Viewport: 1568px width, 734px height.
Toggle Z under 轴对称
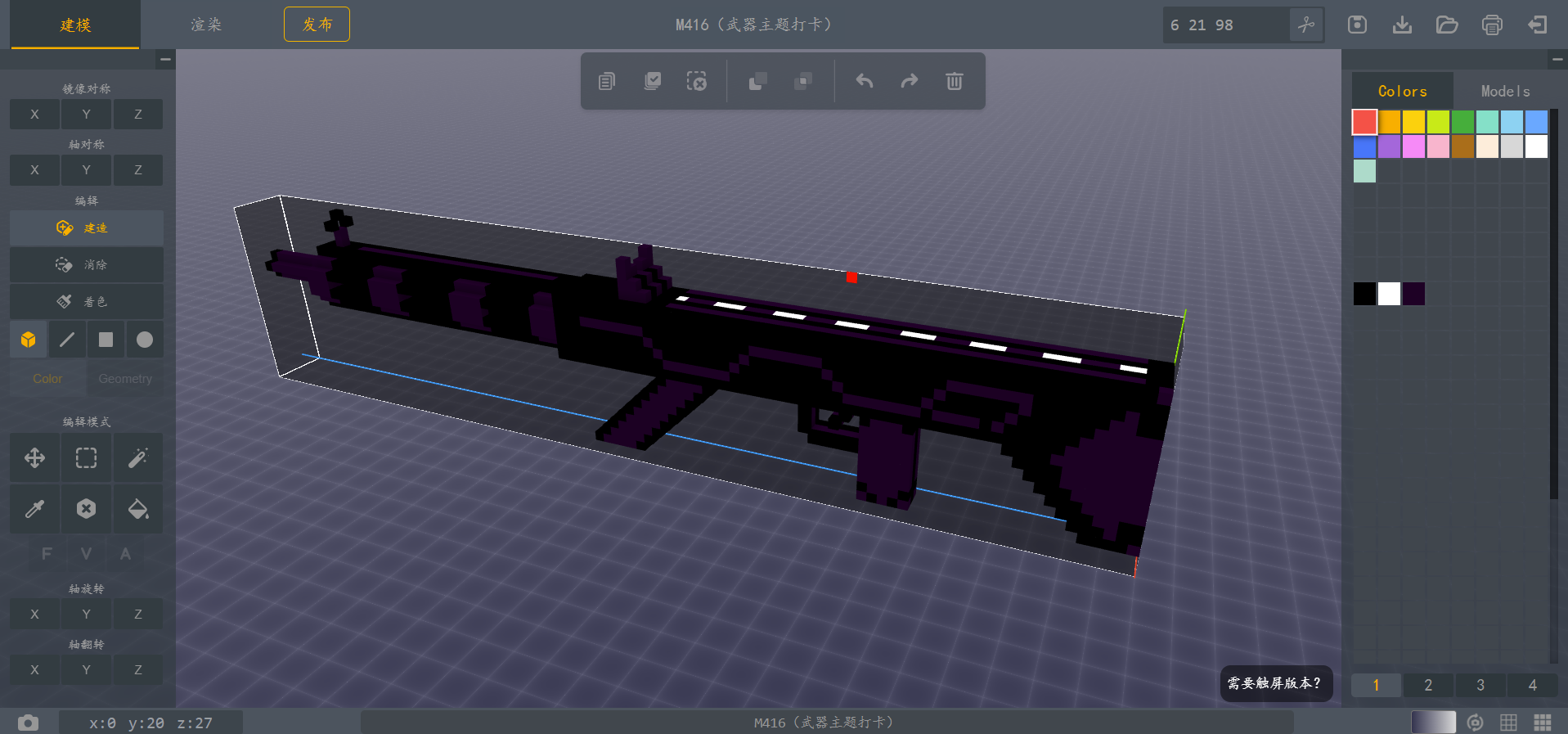tap(138, 170)
